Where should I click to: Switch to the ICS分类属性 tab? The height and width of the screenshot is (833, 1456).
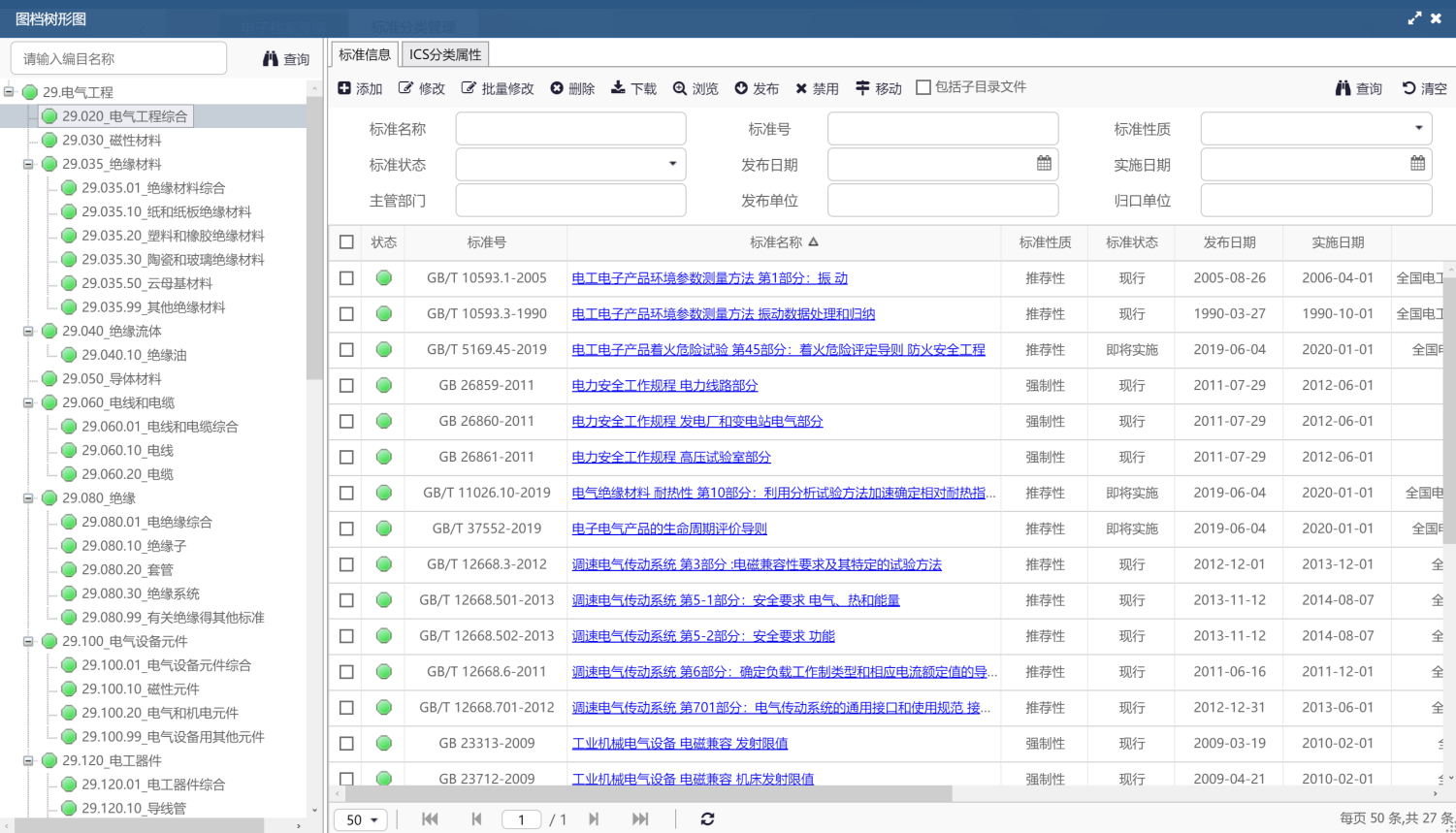(445, 54)
